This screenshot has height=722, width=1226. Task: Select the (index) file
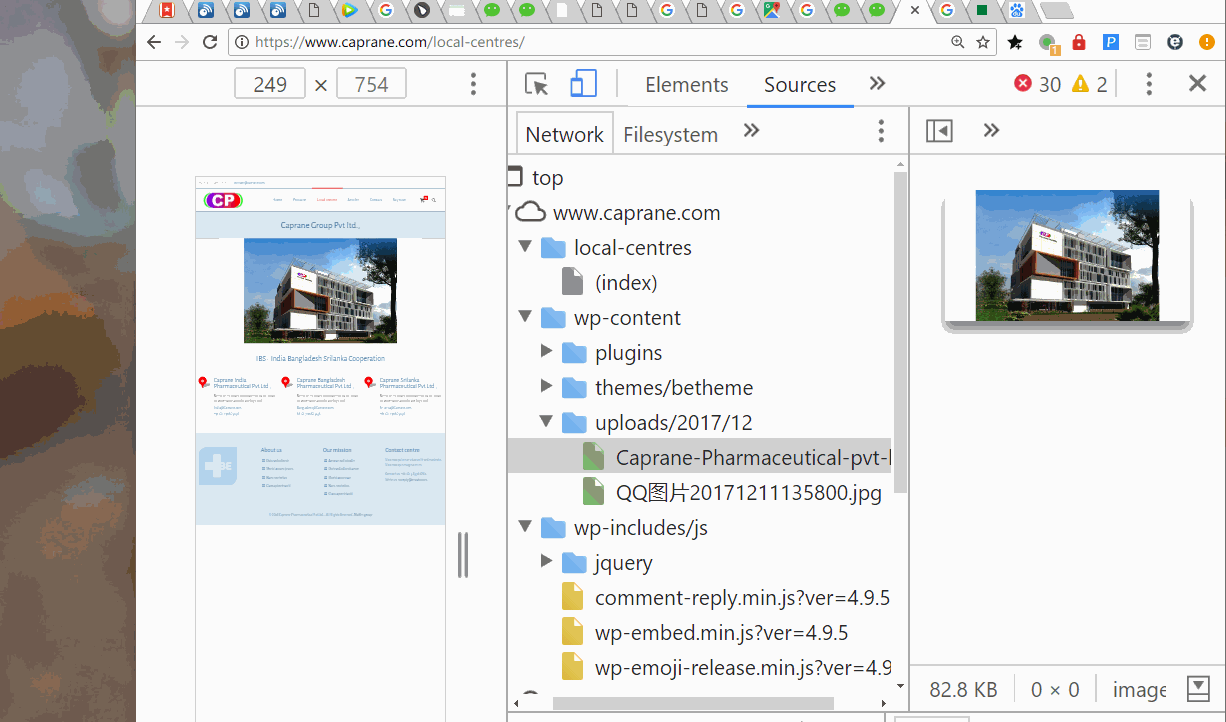coord(625,283)
